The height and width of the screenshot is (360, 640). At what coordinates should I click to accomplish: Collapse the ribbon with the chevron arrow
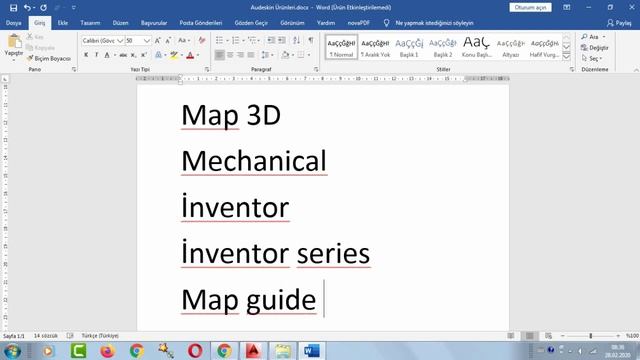pyautogui.click(x=636, y=70)
